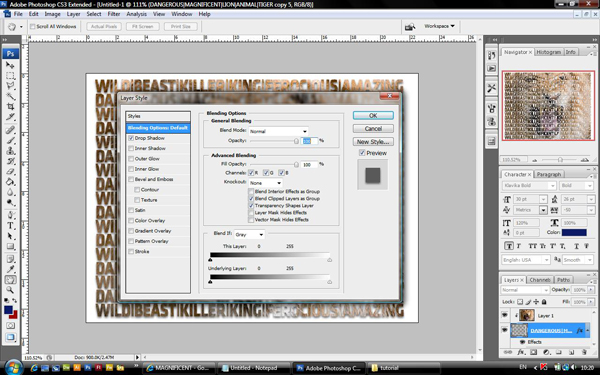Click the Actual Pixels button

point(104,26)
